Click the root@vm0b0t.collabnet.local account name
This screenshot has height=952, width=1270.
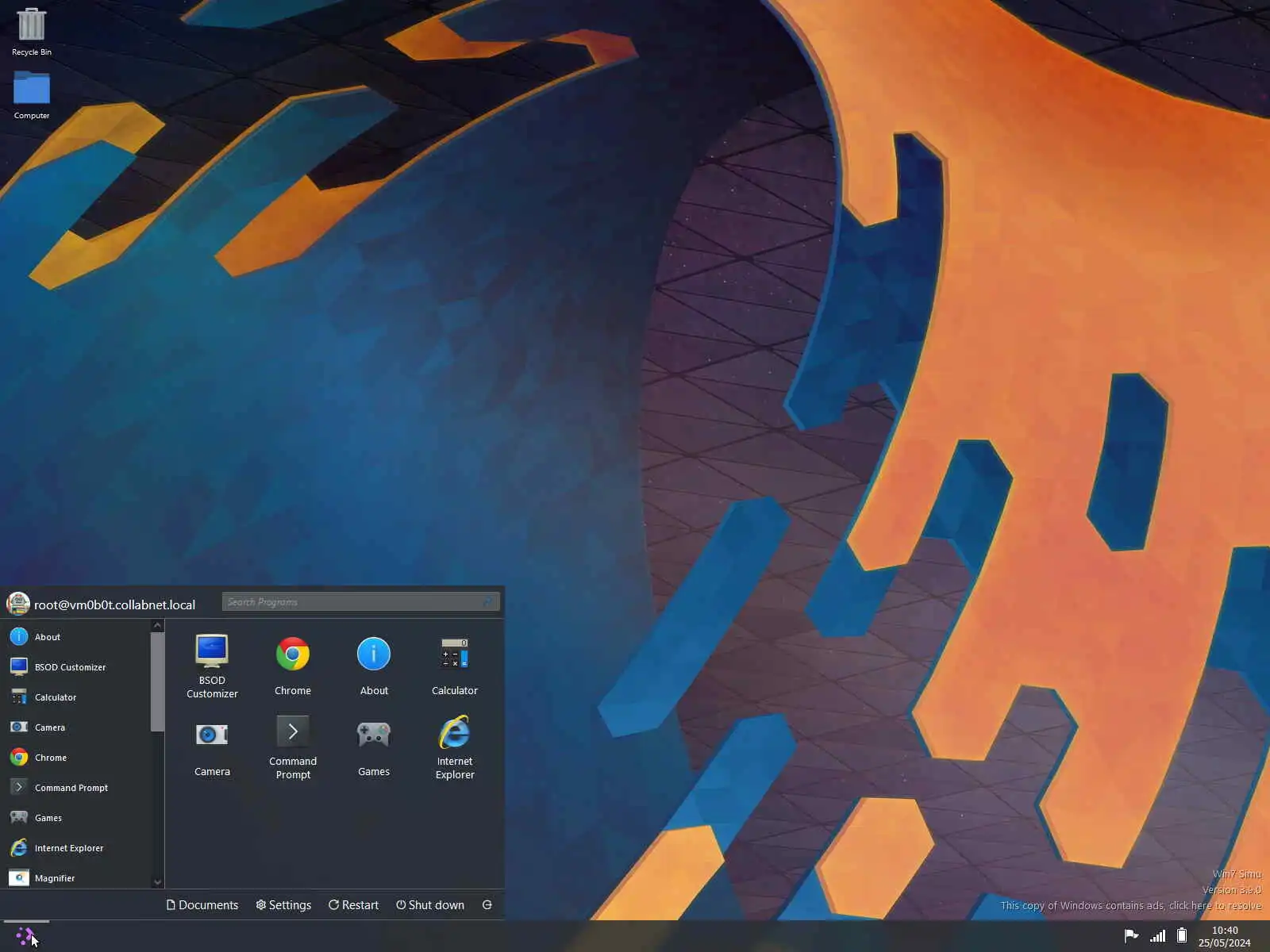point(114,605)
